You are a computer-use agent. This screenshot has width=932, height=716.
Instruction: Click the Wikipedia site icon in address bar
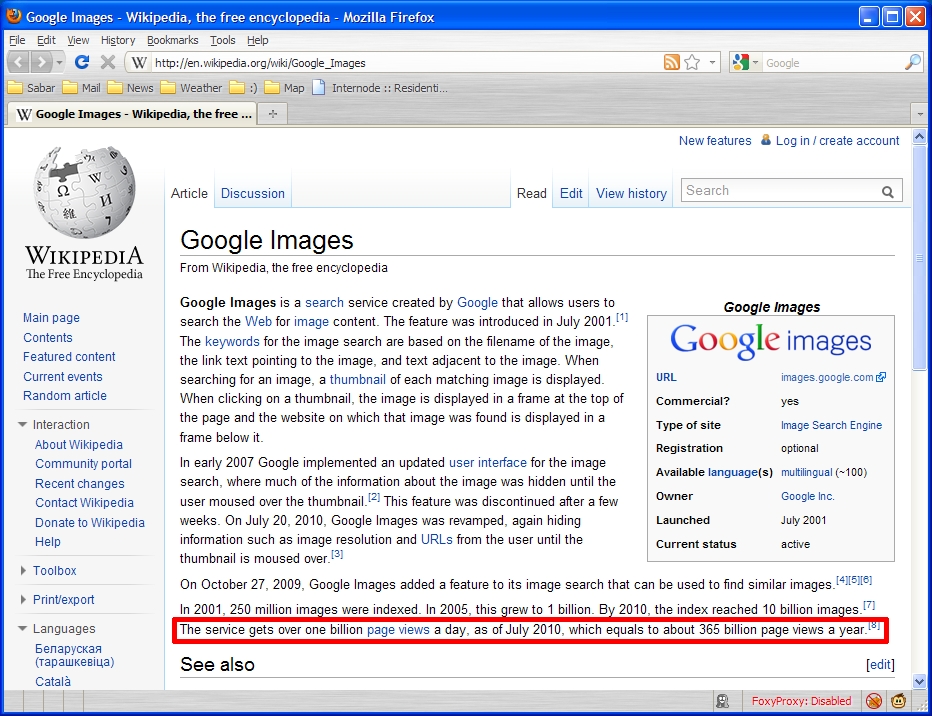pos(139,62)
